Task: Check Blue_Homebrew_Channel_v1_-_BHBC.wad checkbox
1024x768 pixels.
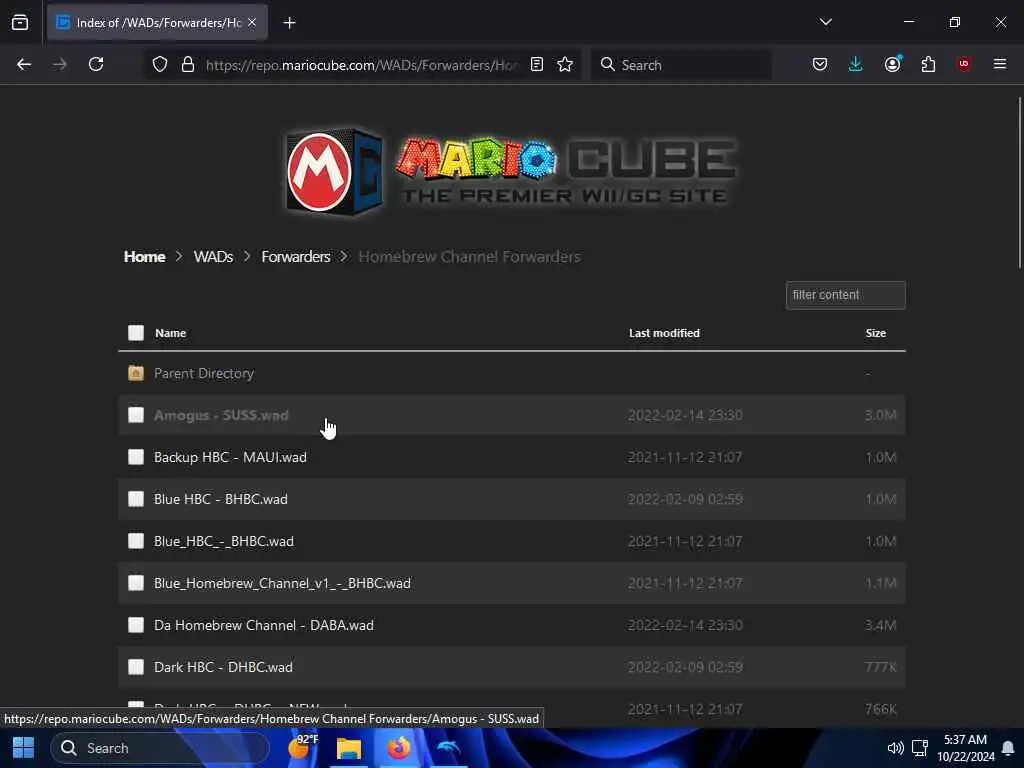Action: 136,583
